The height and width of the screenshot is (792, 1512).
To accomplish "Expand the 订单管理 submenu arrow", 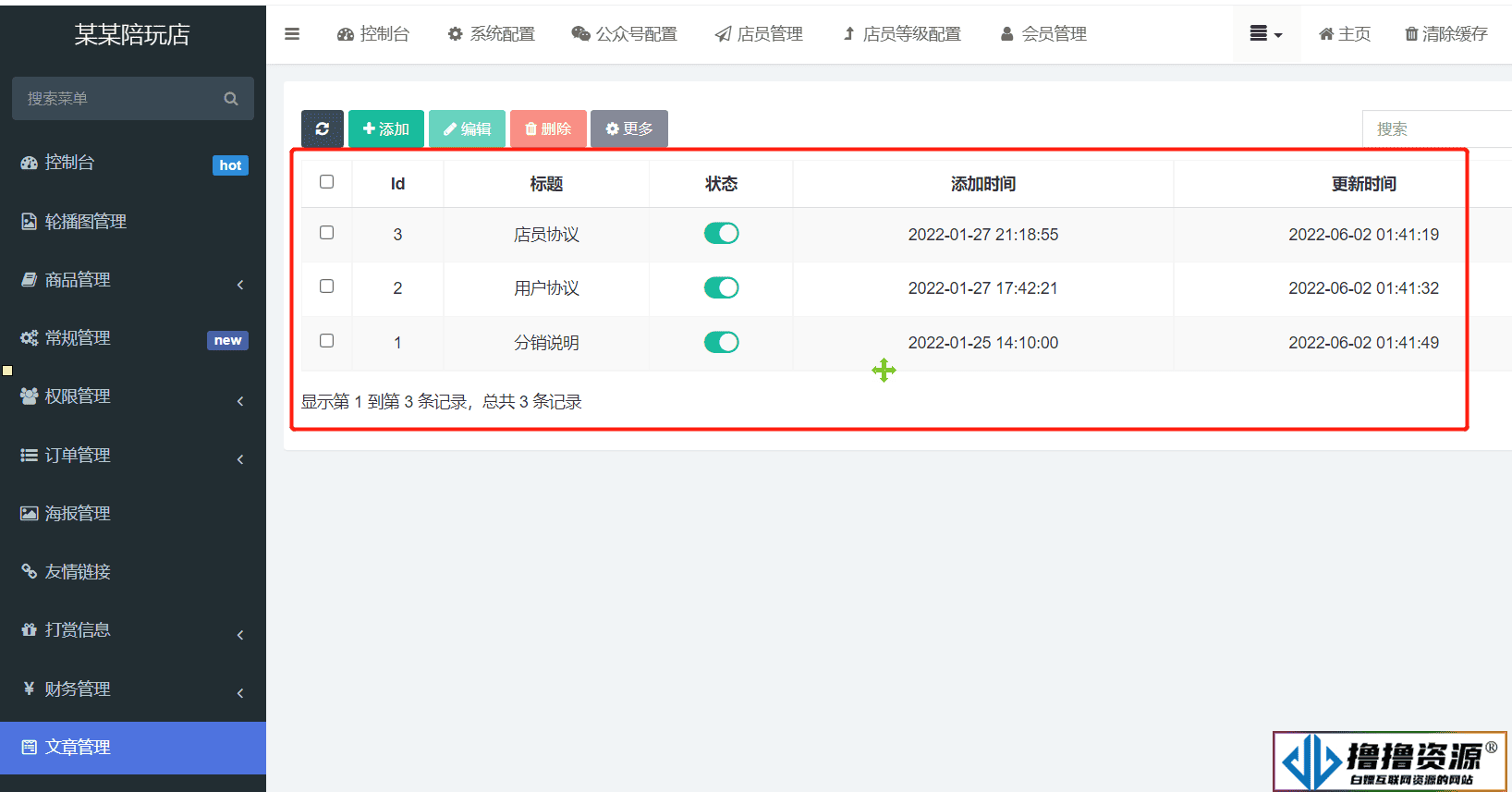I will (x=240, y=459).
